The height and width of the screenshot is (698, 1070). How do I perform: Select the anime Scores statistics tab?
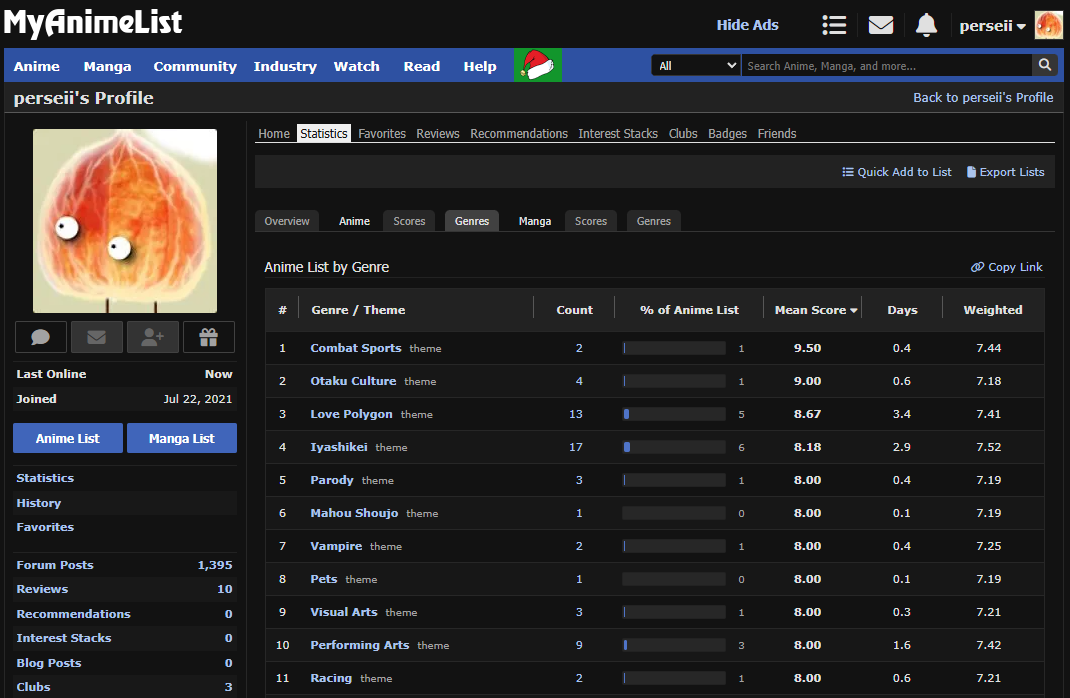click(409, 221)
